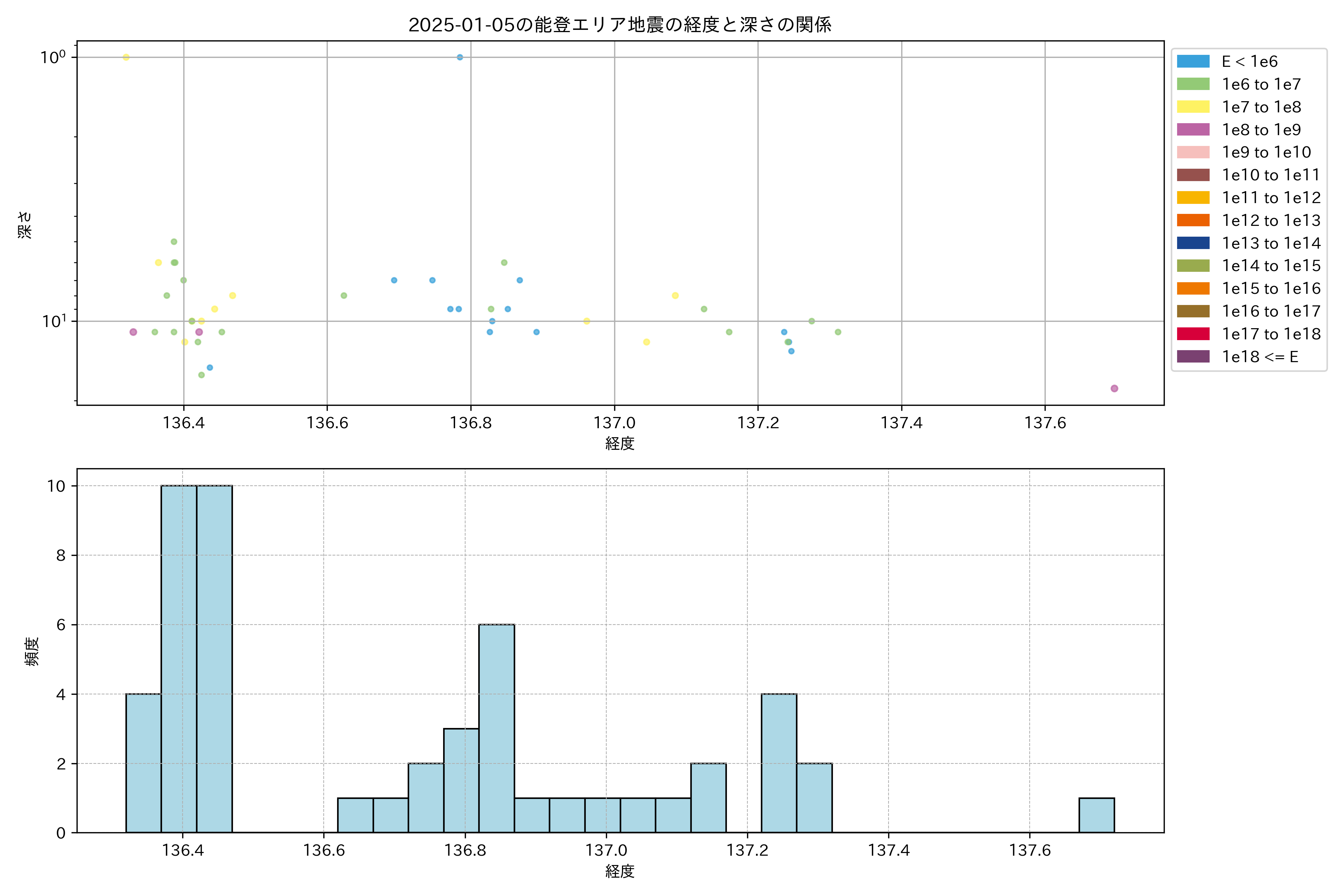
Task: Click the 137.4 tick label on histogram
Action: pos(889,850)
